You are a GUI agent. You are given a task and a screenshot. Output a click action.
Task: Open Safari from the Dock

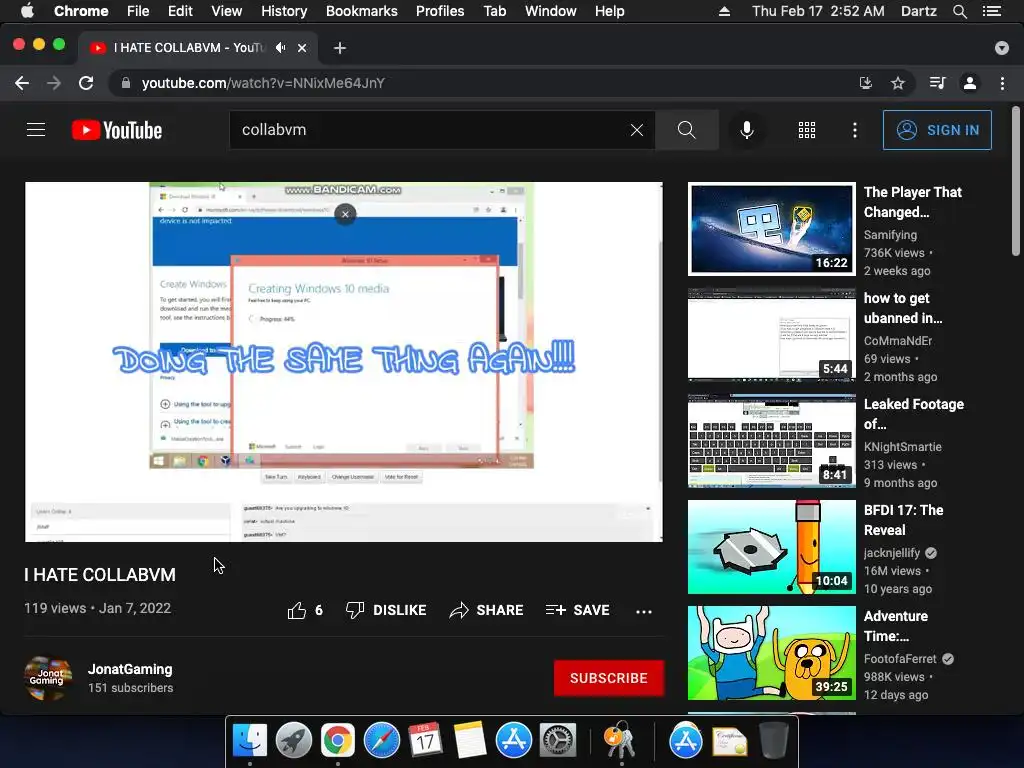[x=381, y=740]
